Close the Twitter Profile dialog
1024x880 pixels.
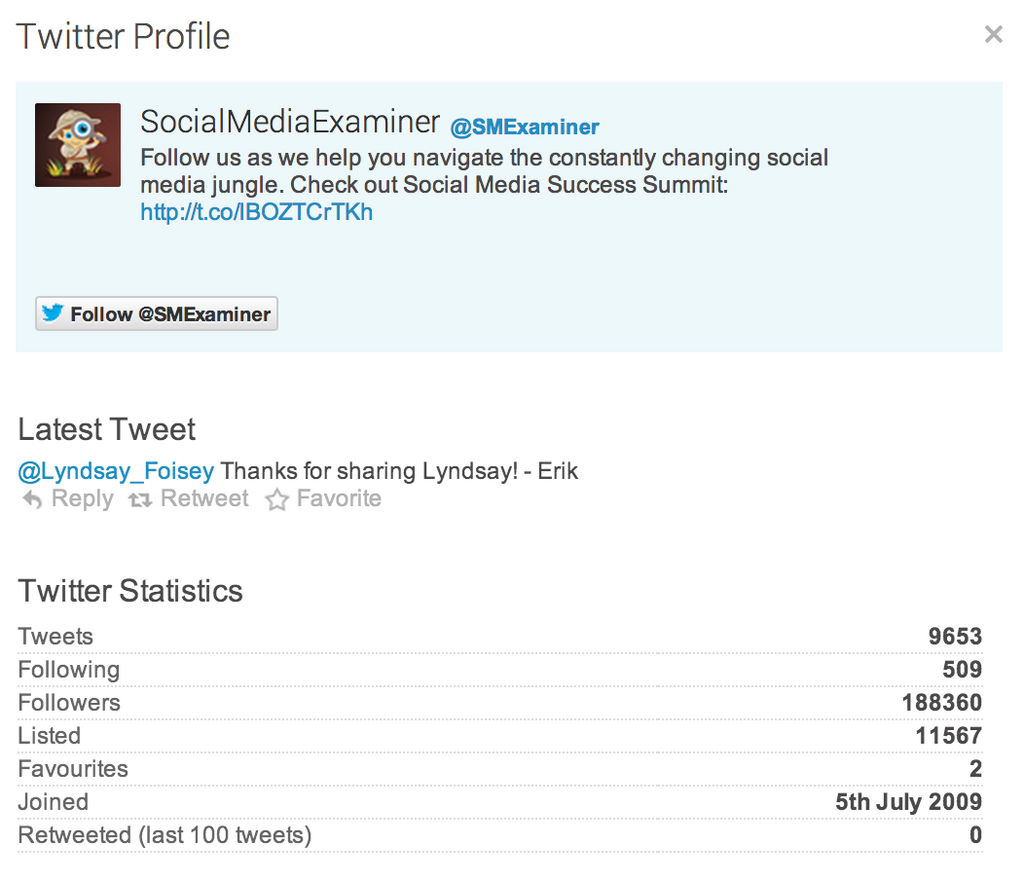993,33
